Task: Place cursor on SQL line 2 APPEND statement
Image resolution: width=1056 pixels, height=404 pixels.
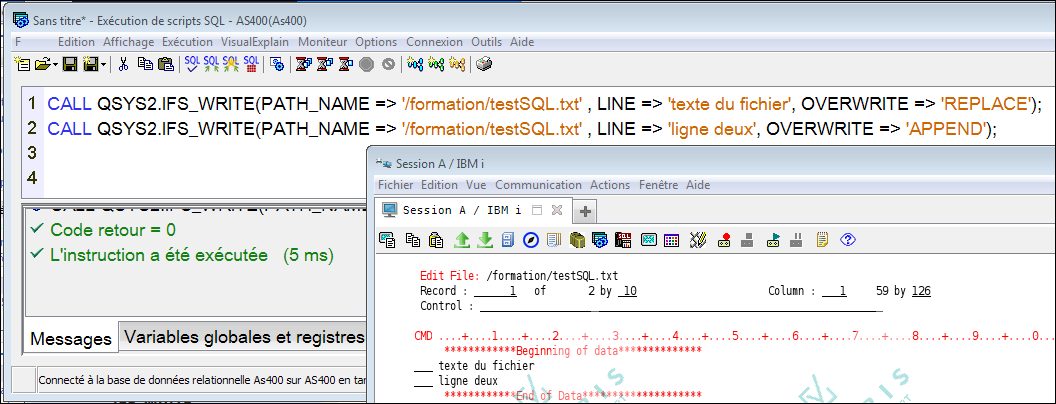Action: click(522, 129)
